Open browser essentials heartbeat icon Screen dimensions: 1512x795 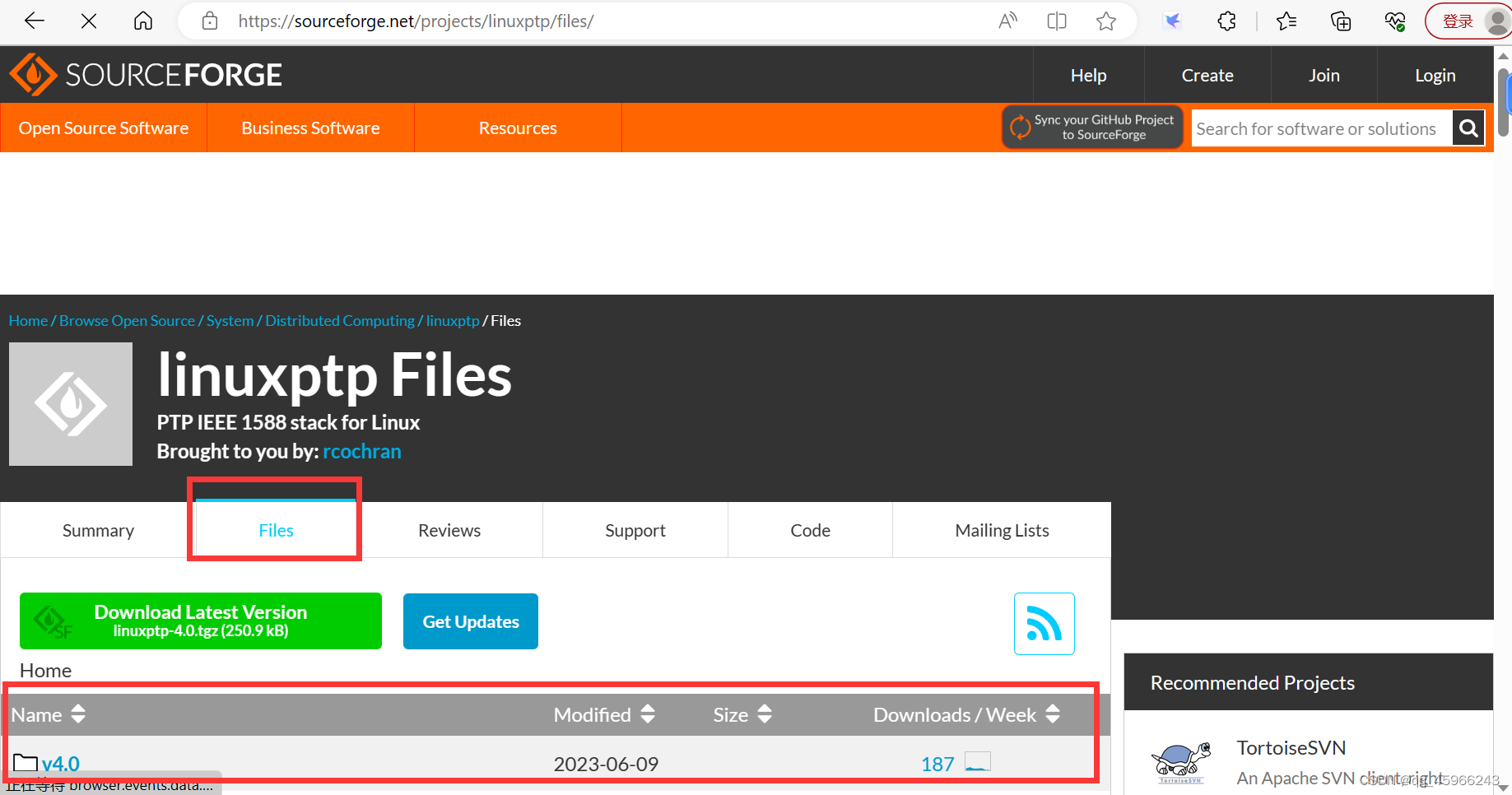(x=1395, y=21)
